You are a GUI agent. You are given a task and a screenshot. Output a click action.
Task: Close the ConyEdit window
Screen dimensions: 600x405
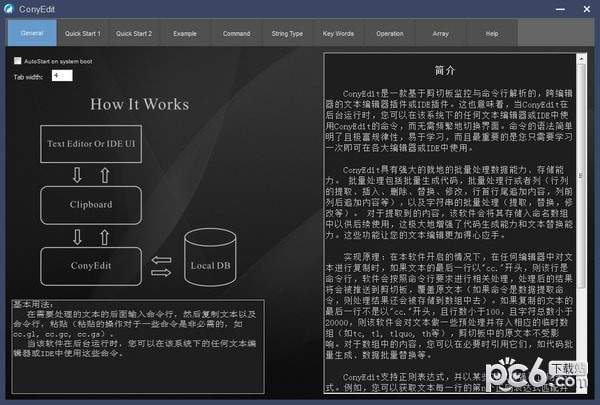click(586, 11)
